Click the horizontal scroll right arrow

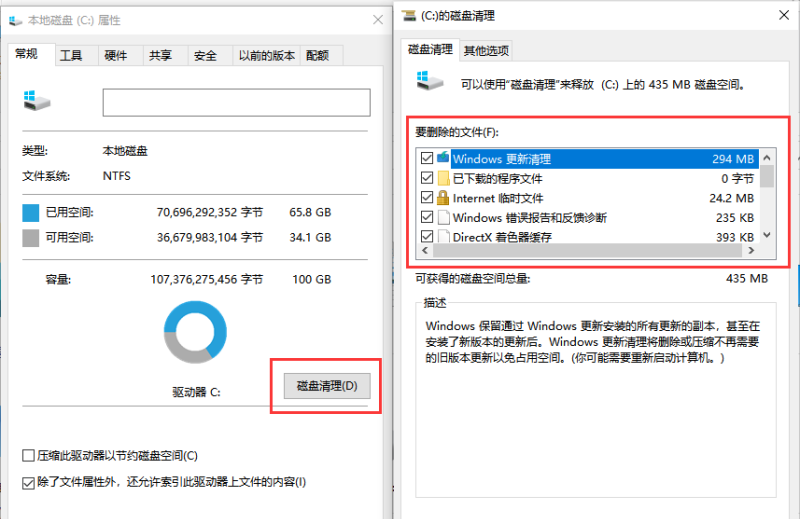(751, 250)
